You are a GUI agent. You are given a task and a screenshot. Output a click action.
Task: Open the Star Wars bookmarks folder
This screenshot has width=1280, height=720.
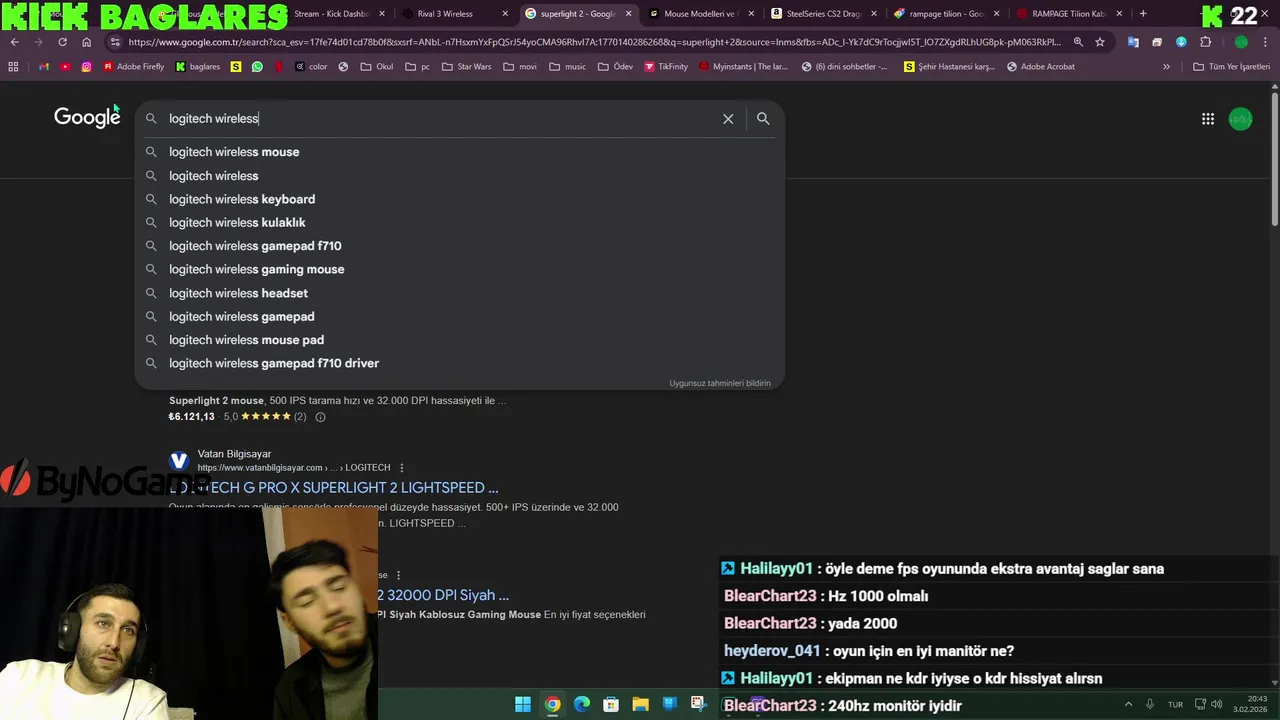click(465, 67)
